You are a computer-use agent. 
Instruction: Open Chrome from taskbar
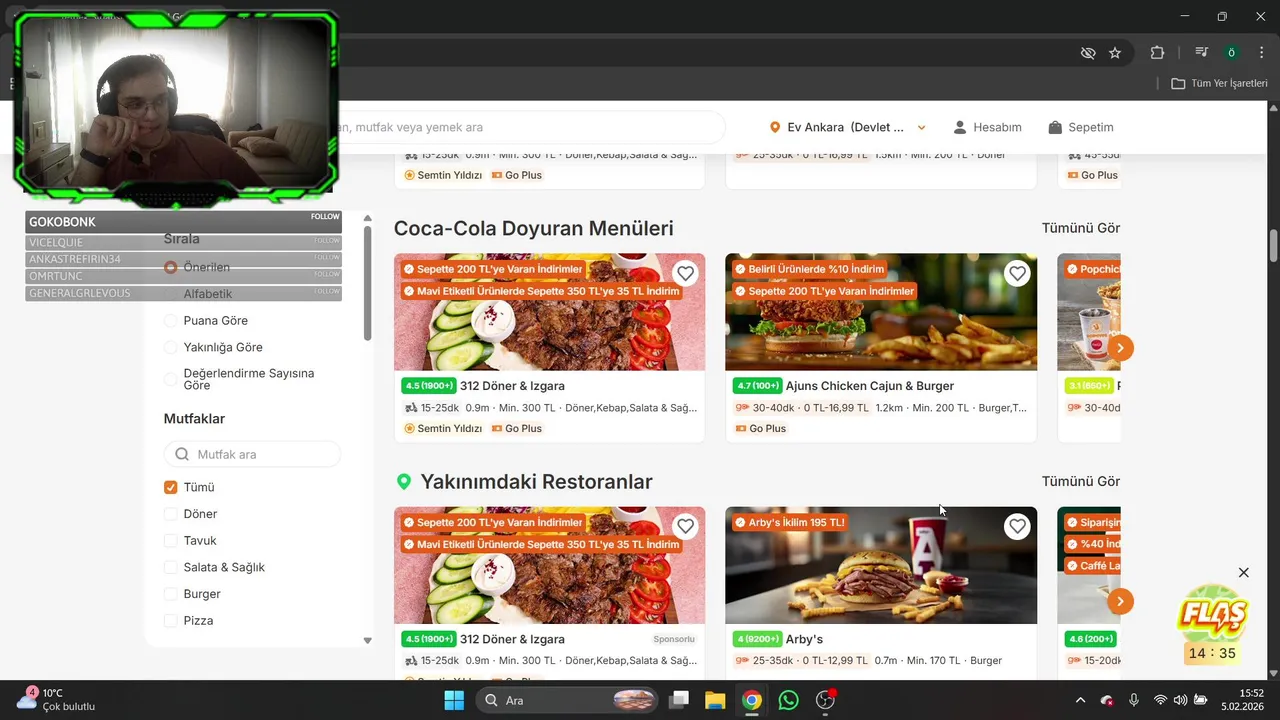751,700
